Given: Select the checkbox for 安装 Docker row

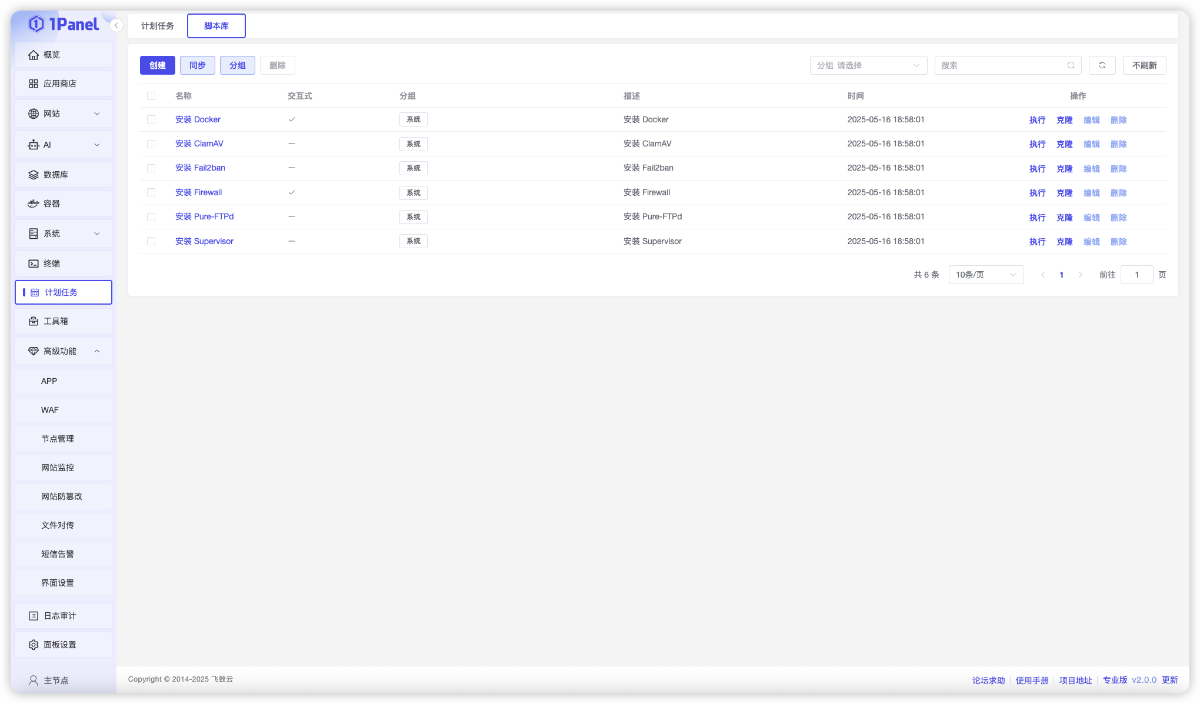Looking at the screenshot, I should [151, 119].
